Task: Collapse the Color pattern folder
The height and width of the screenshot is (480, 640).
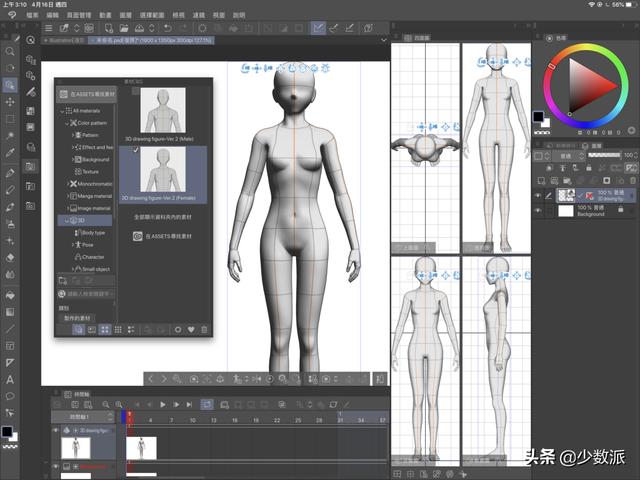Action: tap(67, 123)
